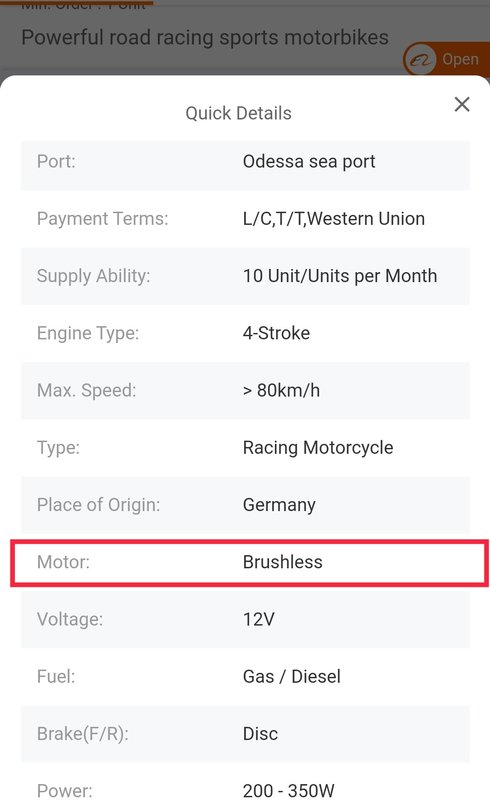490x800 pixels.
Task: Select the Supply Ability row
Action: point(245,276)
